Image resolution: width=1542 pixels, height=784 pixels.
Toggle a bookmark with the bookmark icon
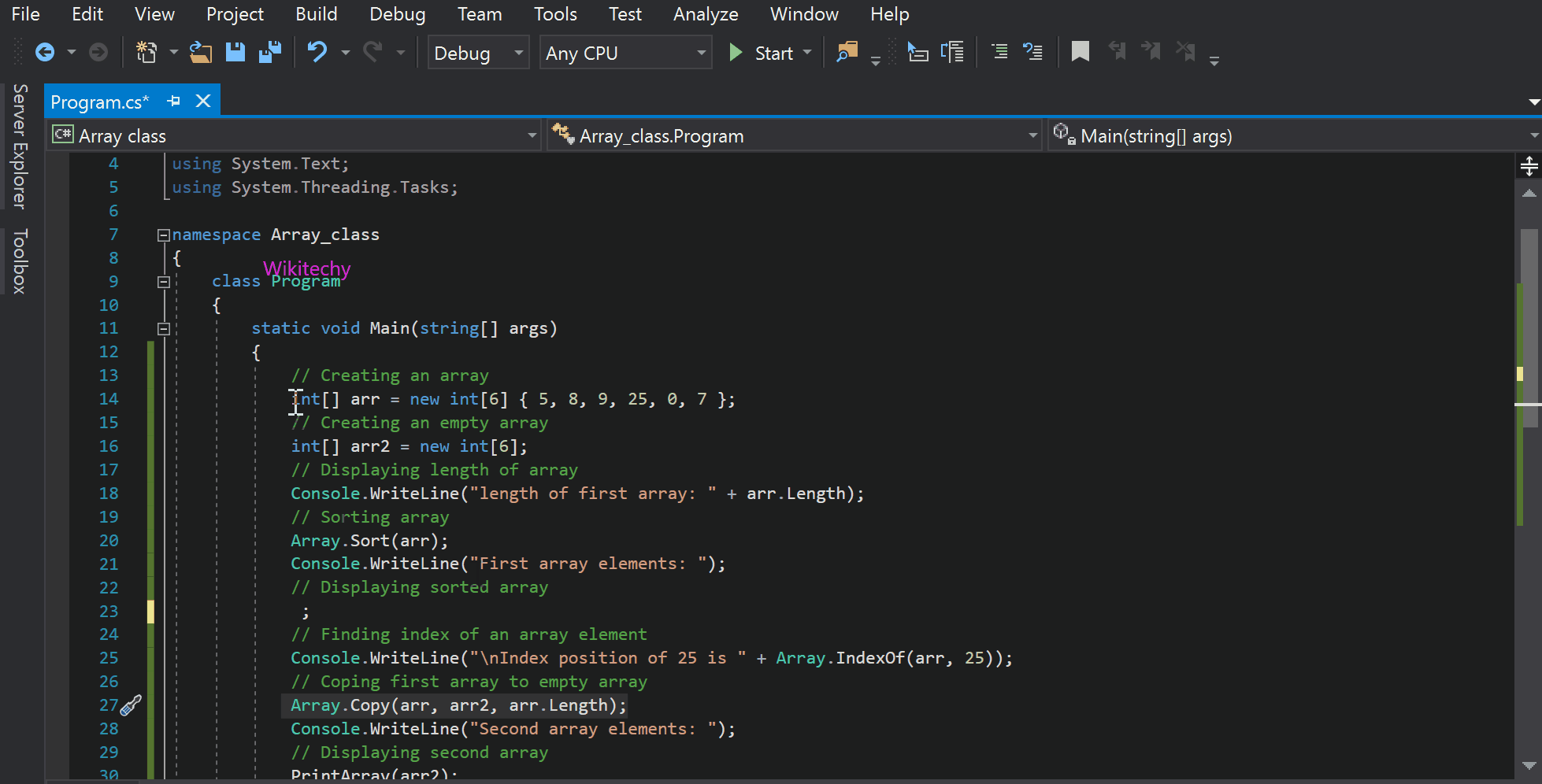pyautogui.click(x=1081, y=52)
